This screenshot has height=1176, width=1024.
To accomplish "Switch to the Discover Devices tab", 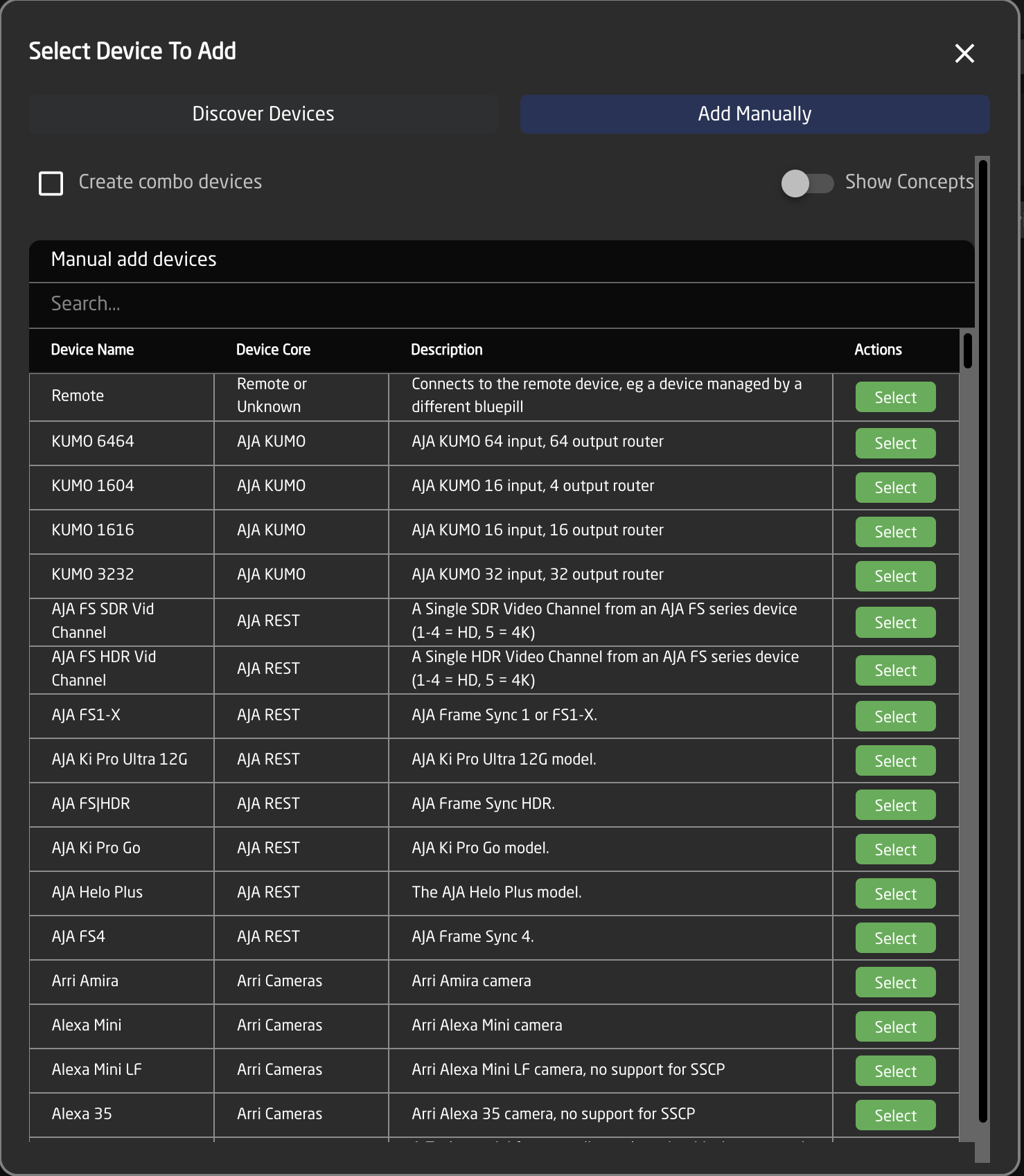I will (x=263, y=114).
